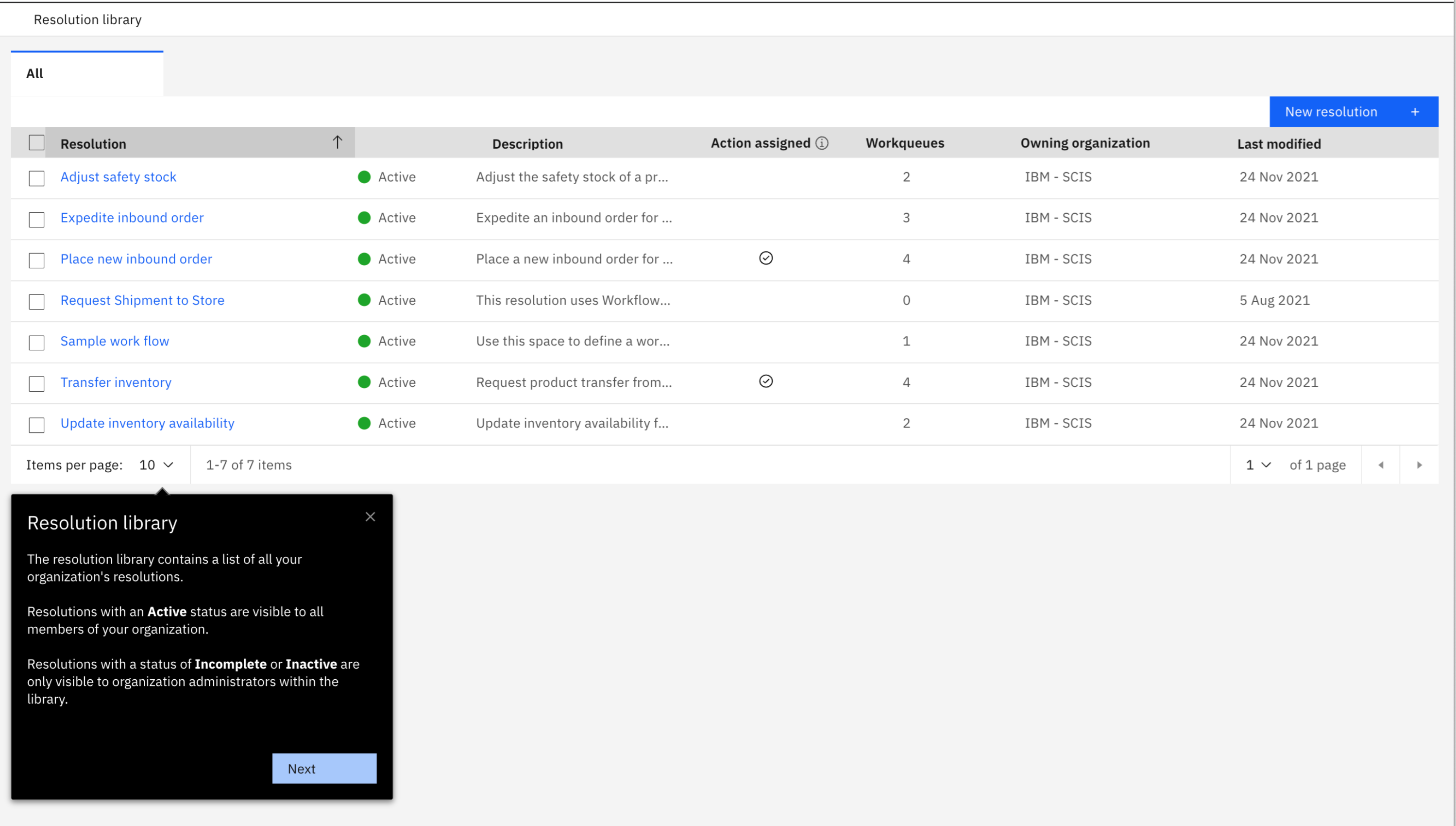
Task: Click action assigned checkmark for Place new inbound order
Action: click(765, 258)
